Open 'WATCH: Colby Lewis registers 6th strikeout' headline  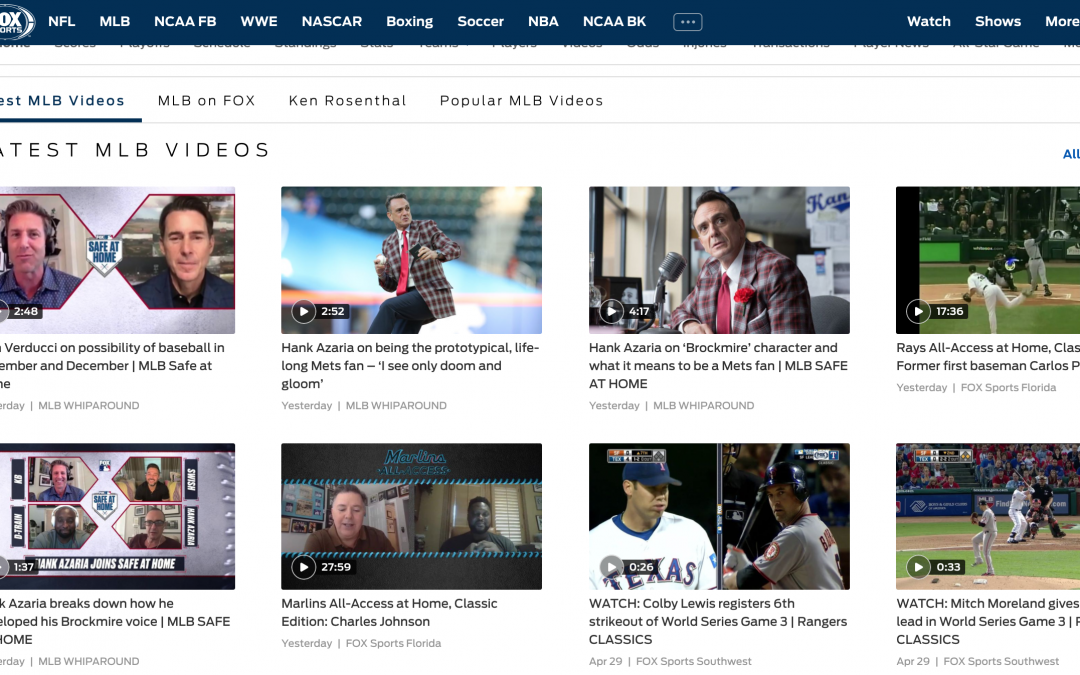tap(718, 621)
